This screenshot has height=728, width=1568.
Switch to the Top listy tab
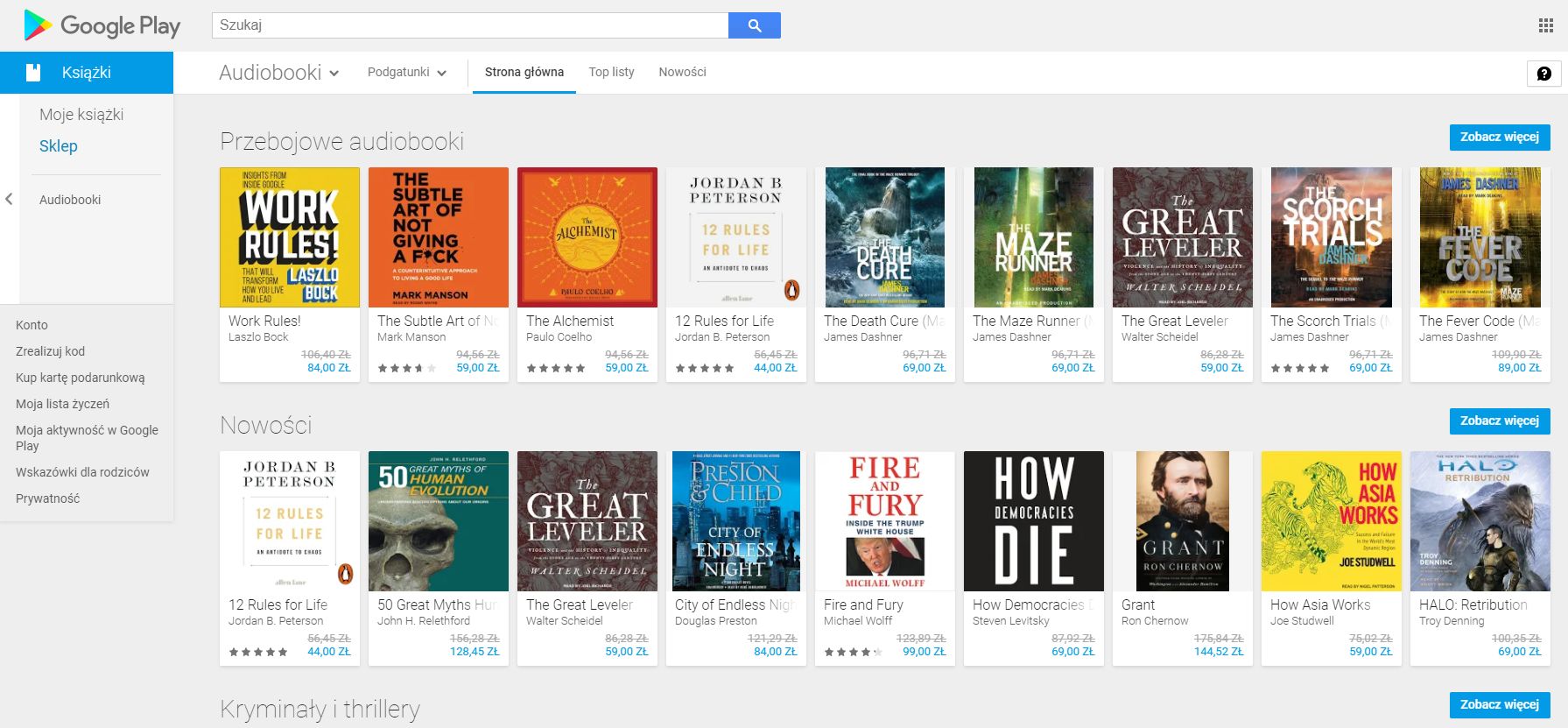click(x=611, y=73)
